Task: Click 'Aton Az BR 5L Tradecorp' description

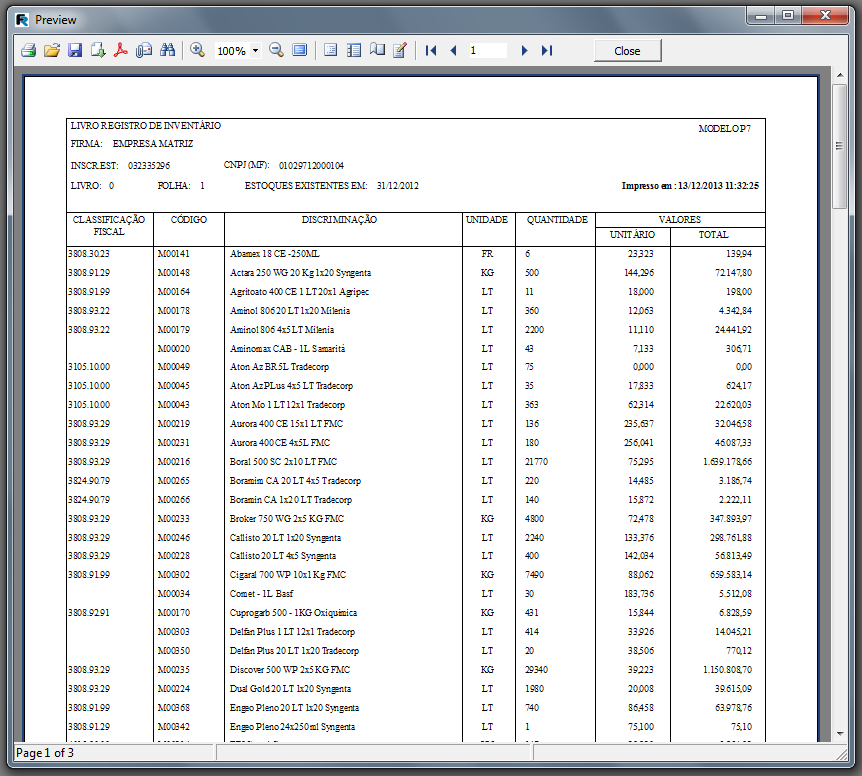Action: tap(279, 367)
